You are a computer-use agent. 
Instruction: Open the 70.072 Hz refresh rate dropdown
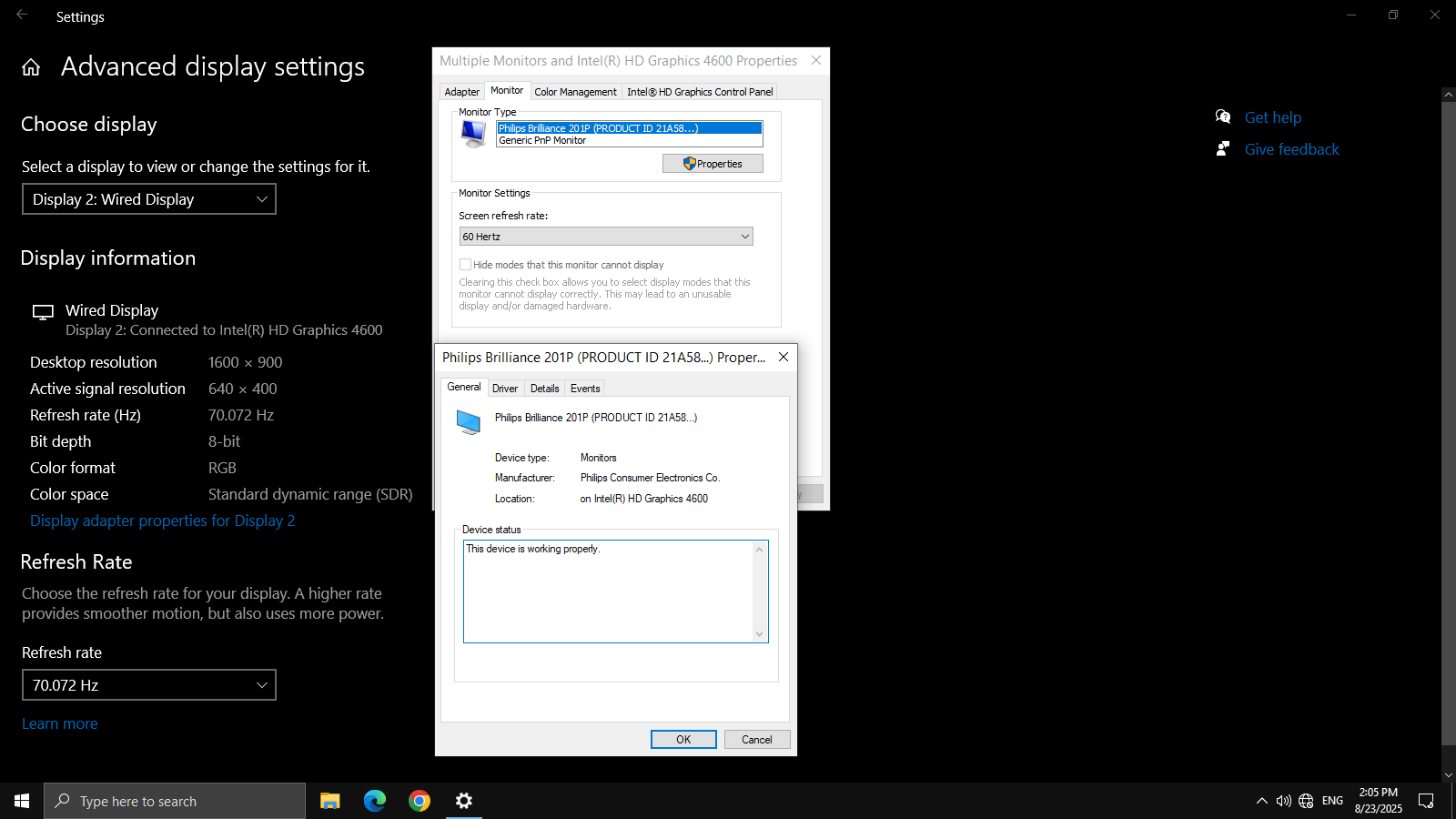[x=149, y=685]
